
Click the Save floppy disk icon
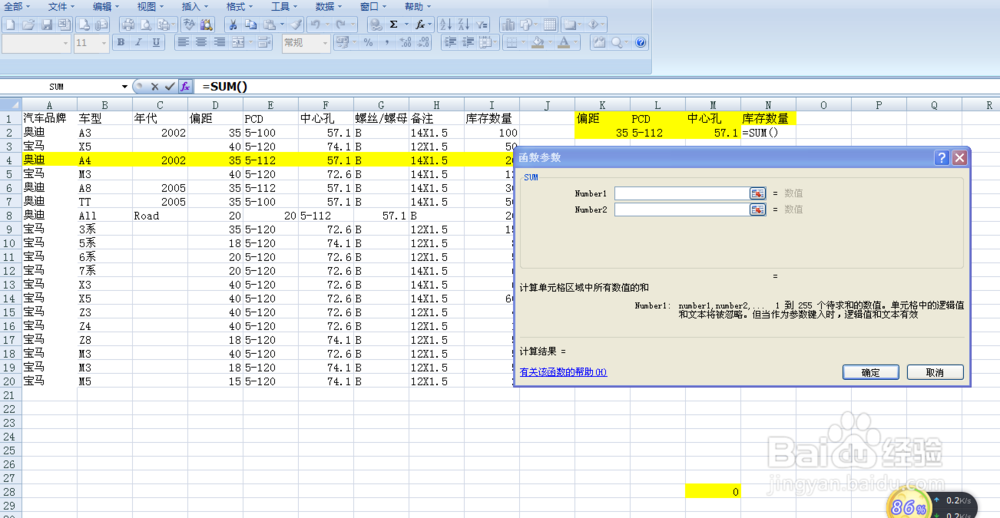(47, 25)
